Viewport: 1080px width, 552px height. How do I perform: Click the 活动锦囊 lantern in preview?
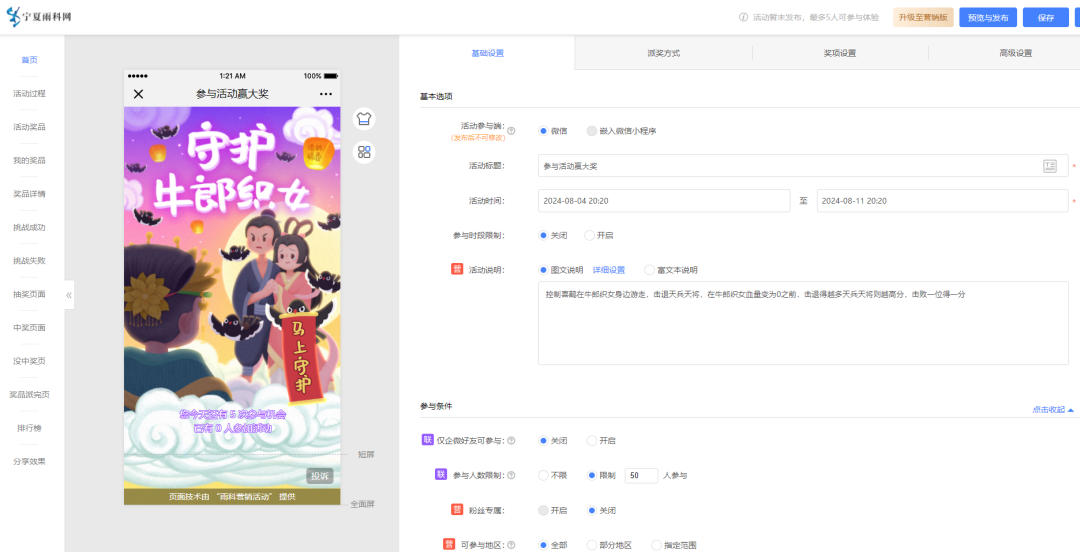[318, 153]
